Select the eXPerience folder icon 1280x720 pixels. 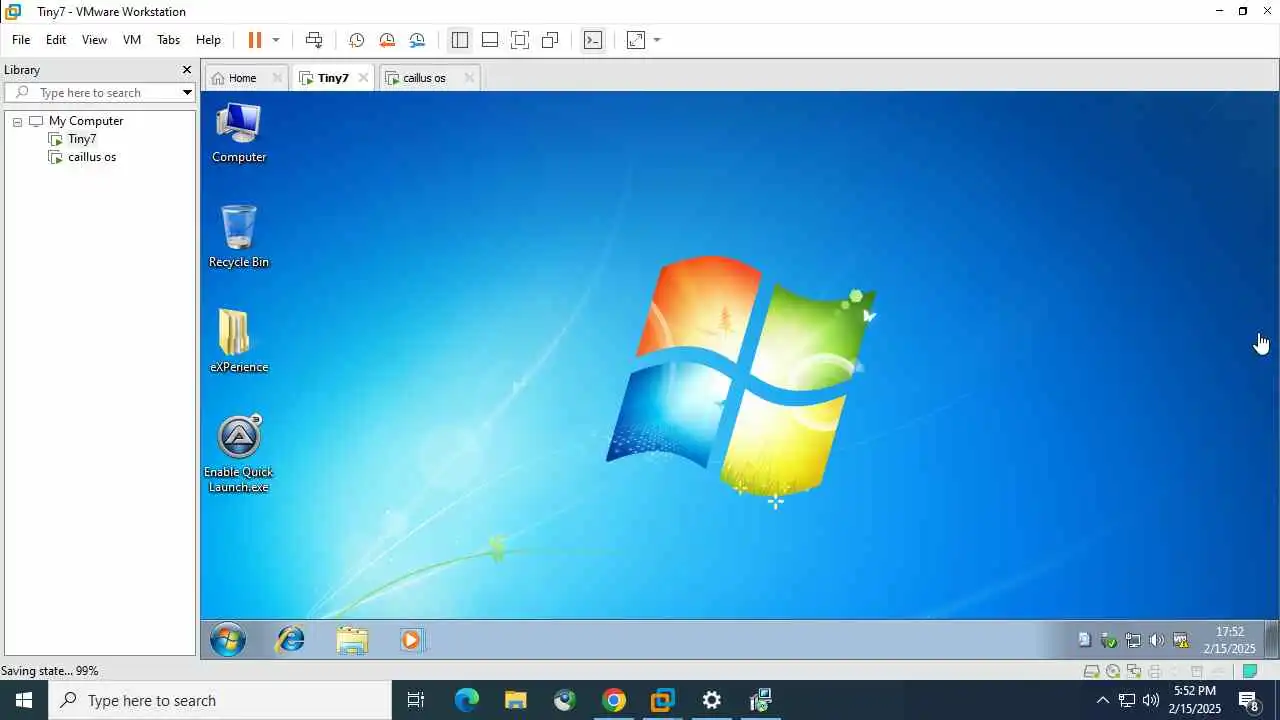[x=239, y=341]
